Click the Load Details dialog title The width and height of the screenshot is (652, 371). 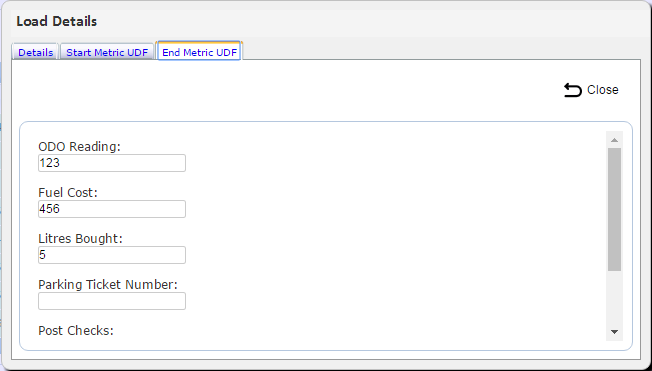[57, 21]
